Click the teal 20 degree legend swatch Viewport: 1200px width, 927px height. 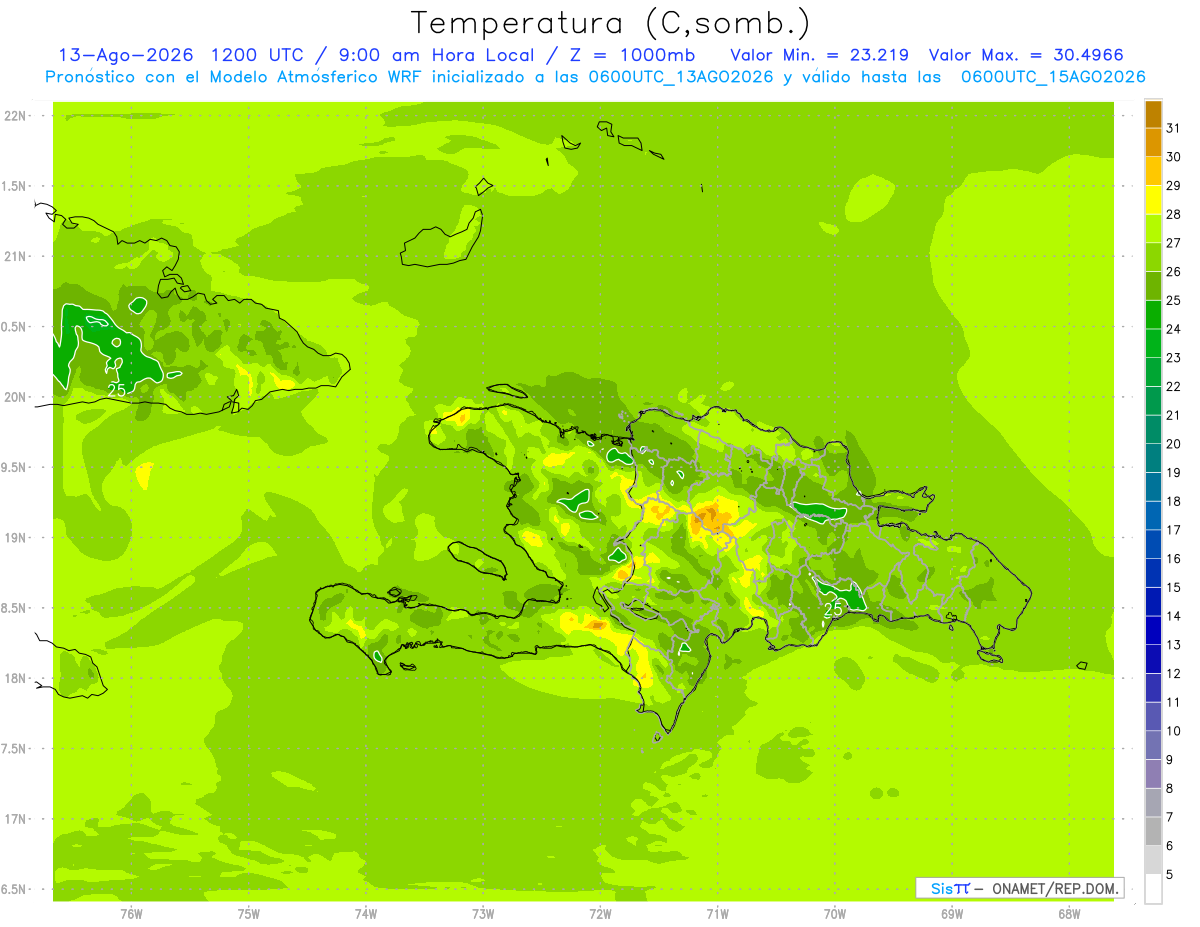click(x=1153, y=430)
